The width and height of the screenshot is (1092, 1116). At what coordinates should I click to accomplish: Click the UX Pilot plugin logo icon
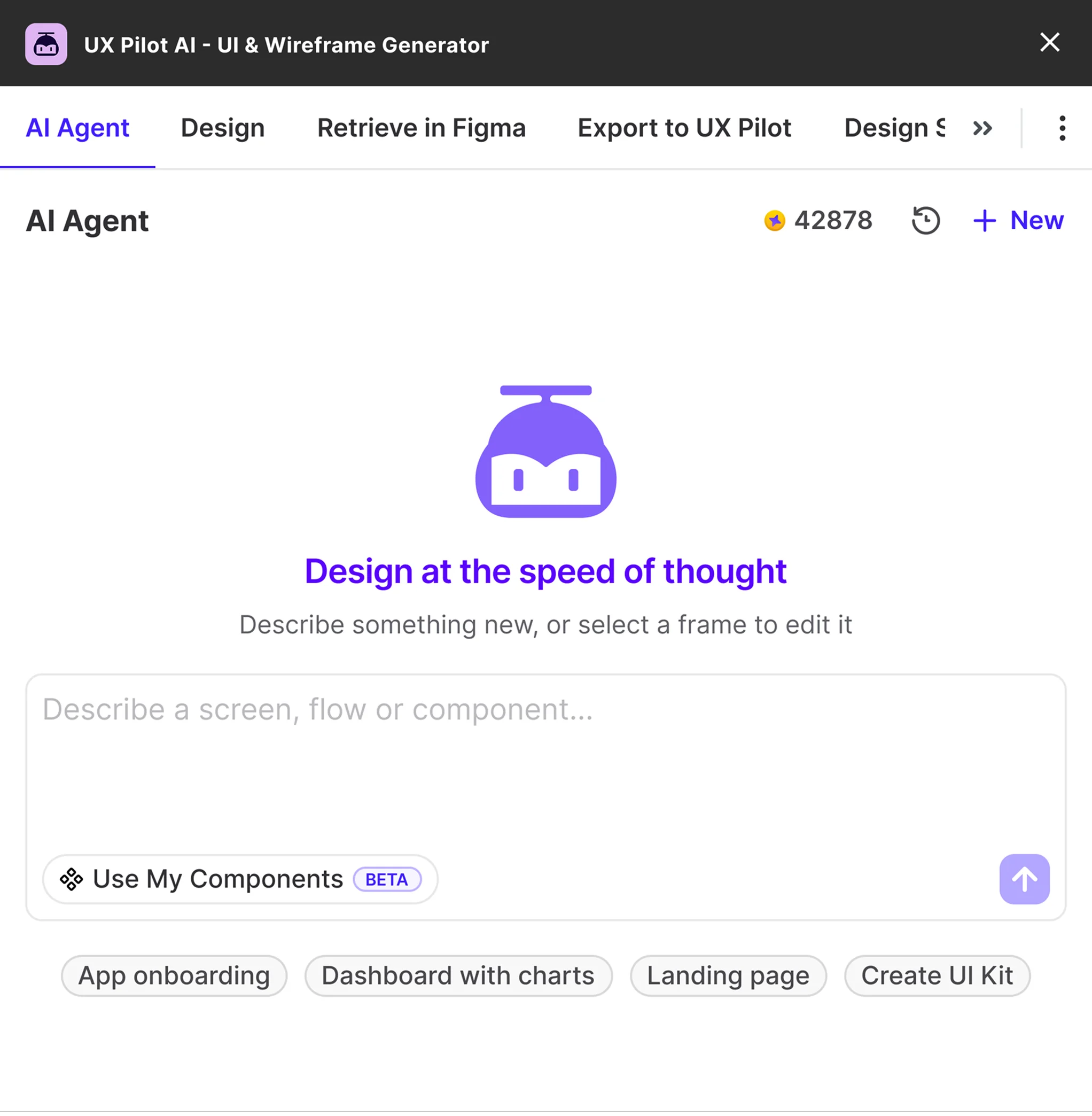46,44
